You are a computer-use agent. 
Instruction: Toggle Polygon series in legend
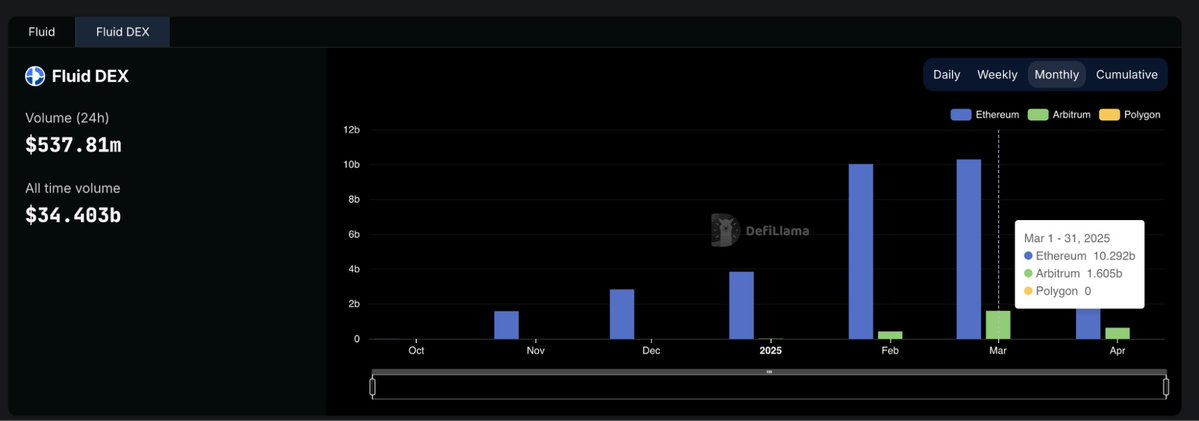(1129, 115)
